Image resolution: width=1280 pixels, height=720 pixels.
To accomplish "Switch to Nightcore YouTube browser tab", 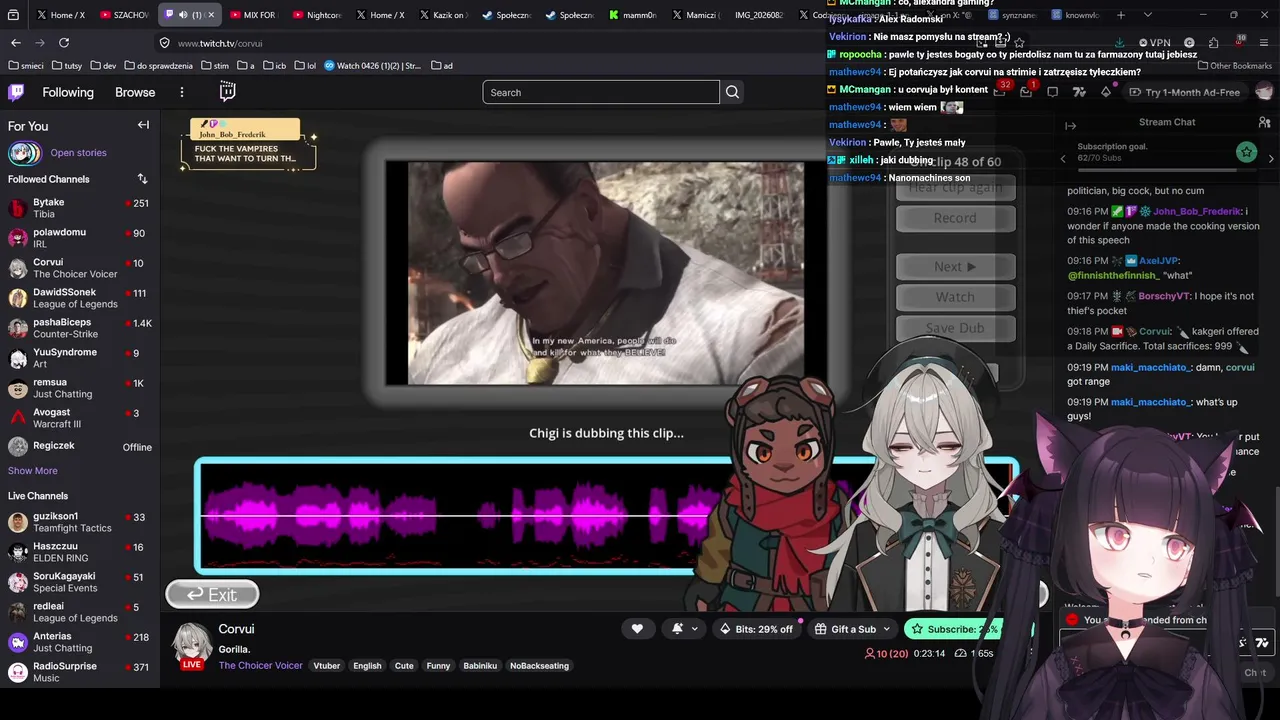I will [x=315, y=15].
